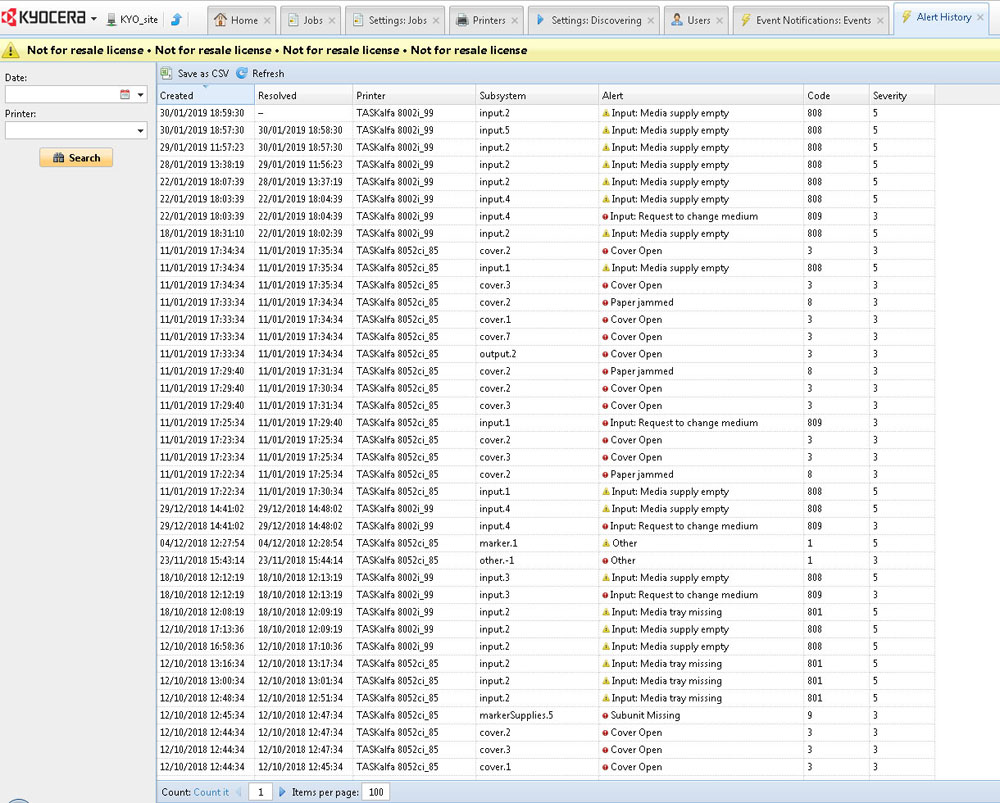Click the alert icon on the input.5 row

606,130
